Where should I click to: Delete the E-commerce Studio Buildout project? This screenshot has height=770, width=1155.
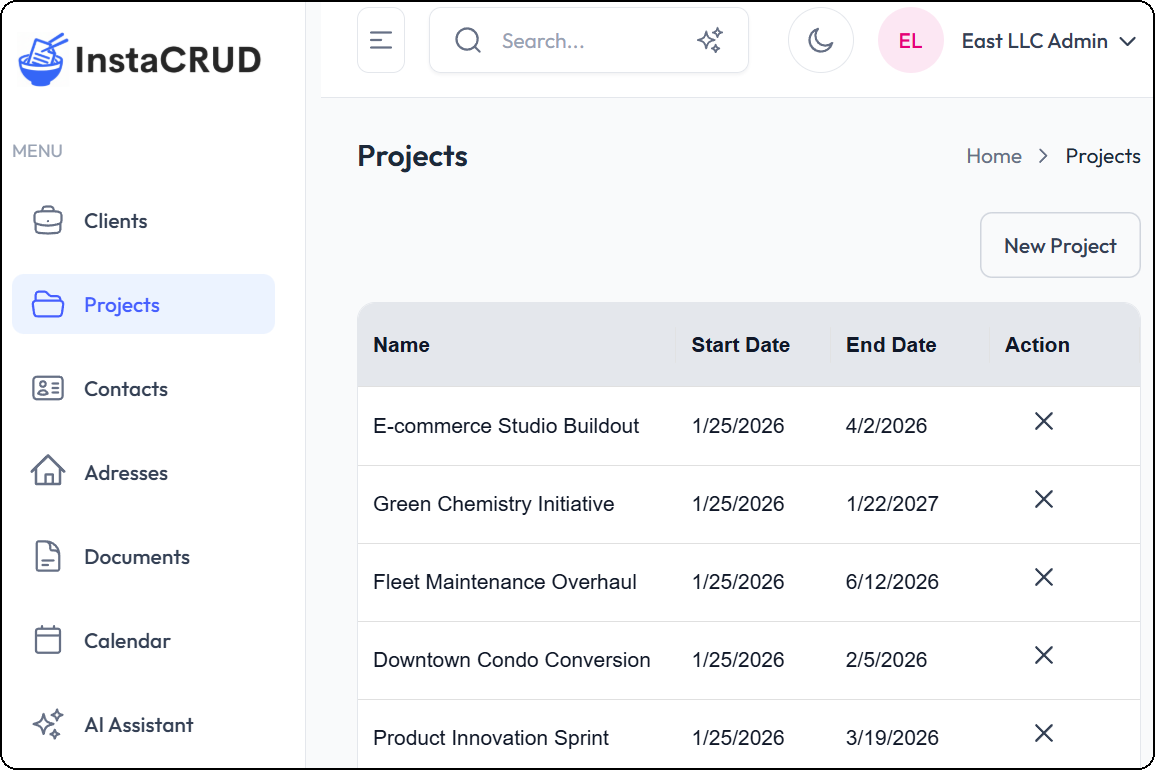[1043, 422]
